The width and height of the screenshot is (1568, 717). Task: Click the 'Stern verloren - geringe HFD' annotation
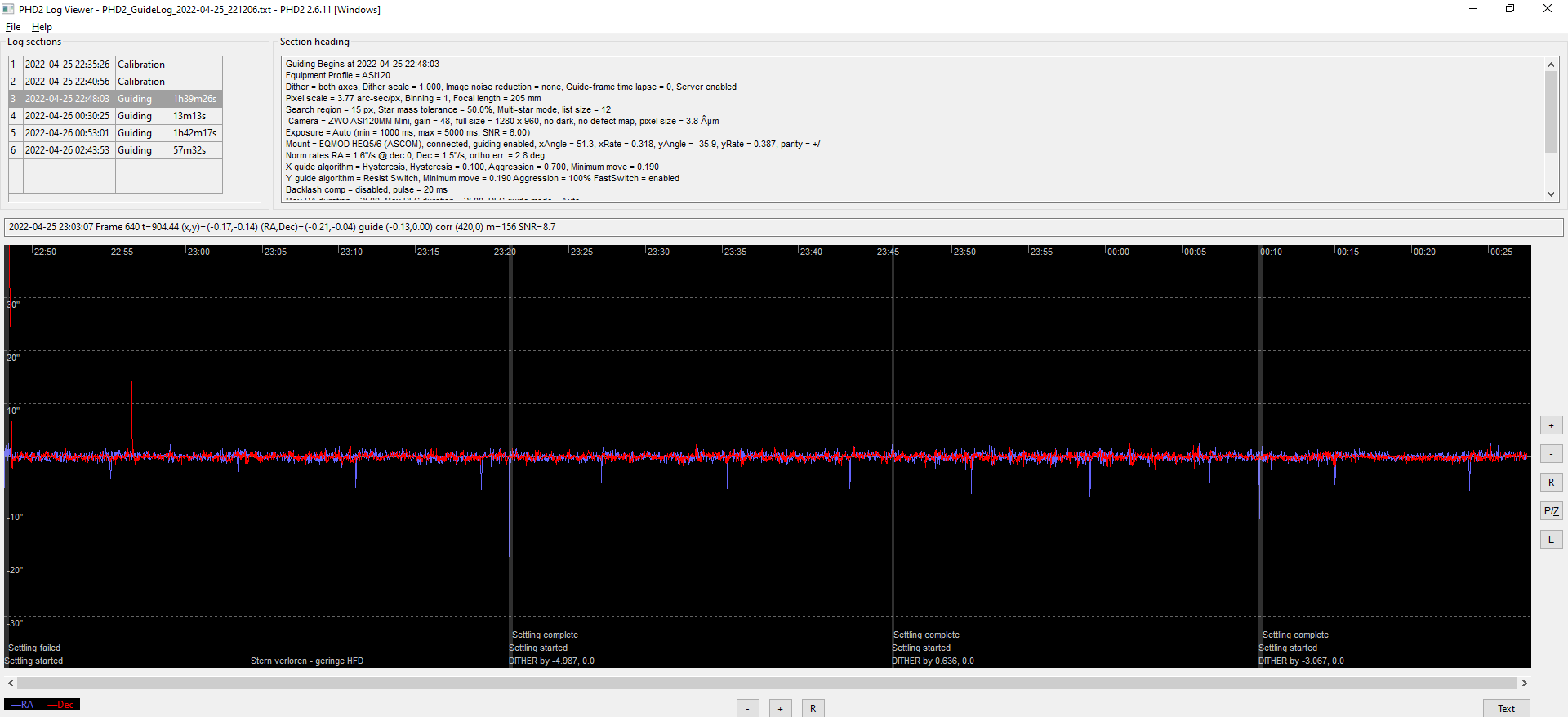307,661
